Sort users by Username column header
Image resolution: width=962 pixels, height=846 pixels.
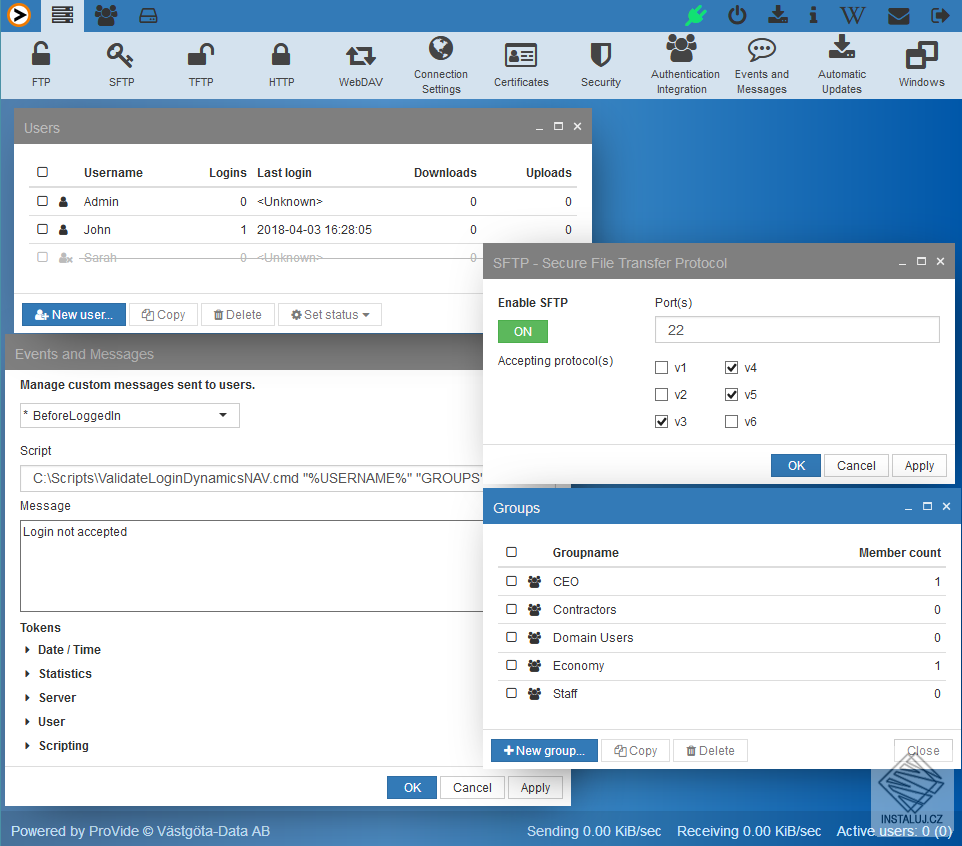pos(113,172)
